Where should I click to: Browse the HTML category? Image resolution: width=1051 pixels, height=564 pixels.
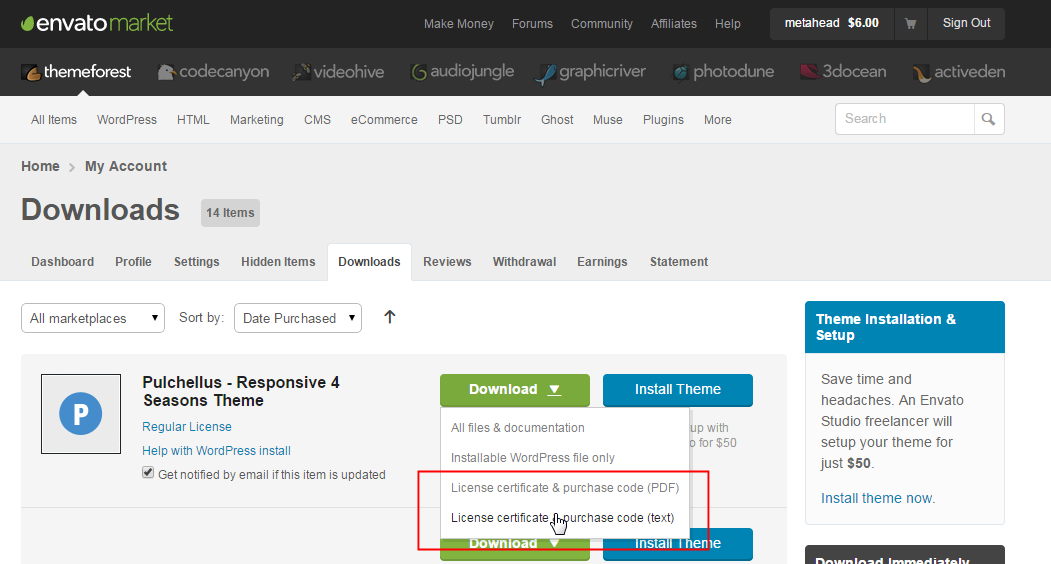[193, 120]
